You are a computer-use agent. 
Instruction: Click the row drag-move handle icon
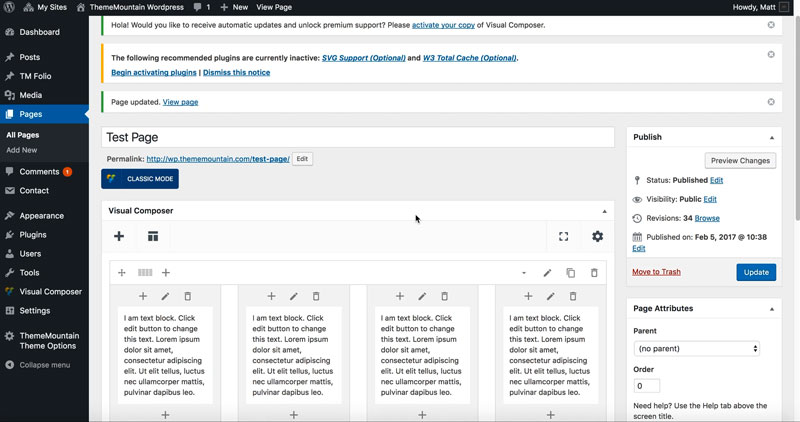122,272
